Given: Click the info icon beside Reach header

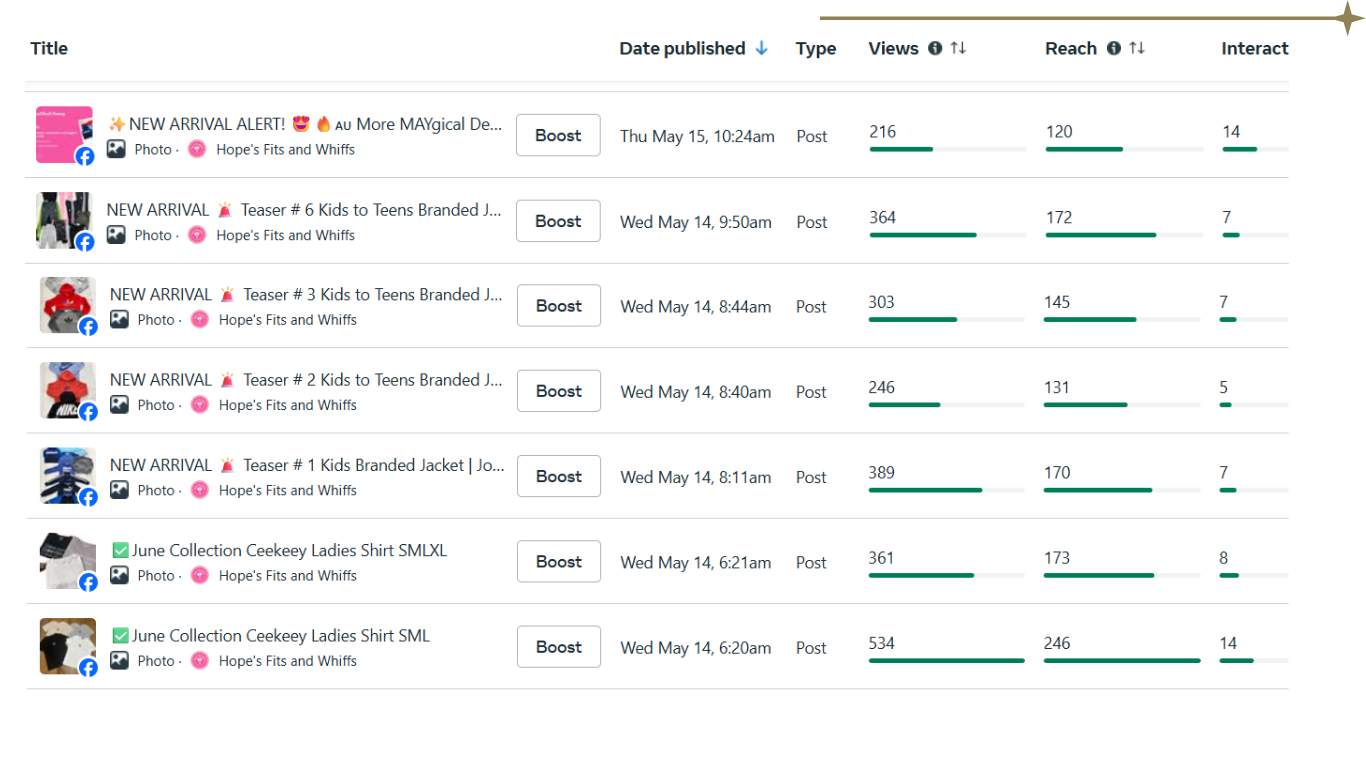Looking at the screenshot, I should point(1113,48).
